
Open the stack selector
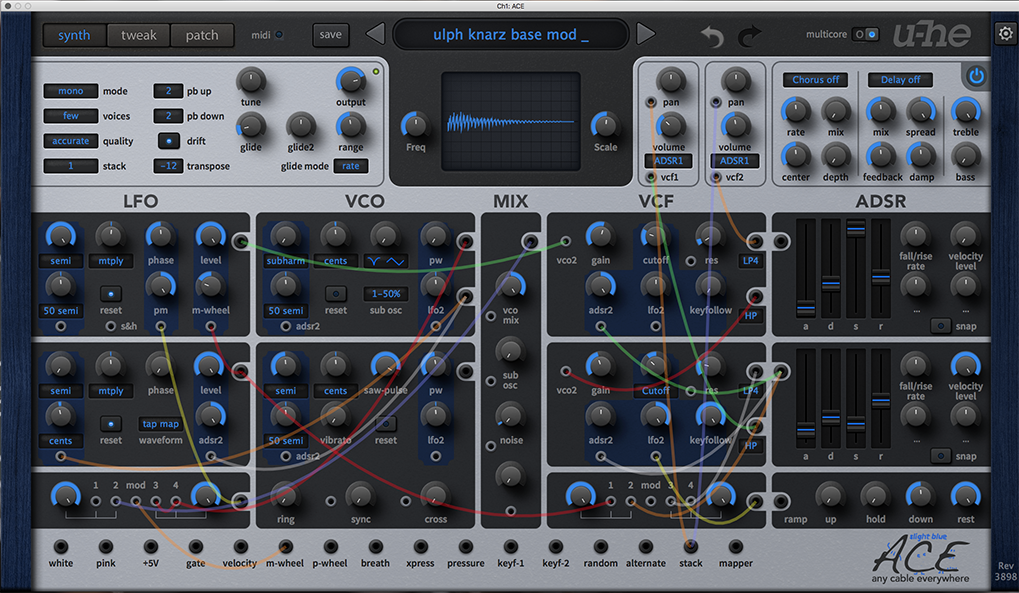point(71,166)
